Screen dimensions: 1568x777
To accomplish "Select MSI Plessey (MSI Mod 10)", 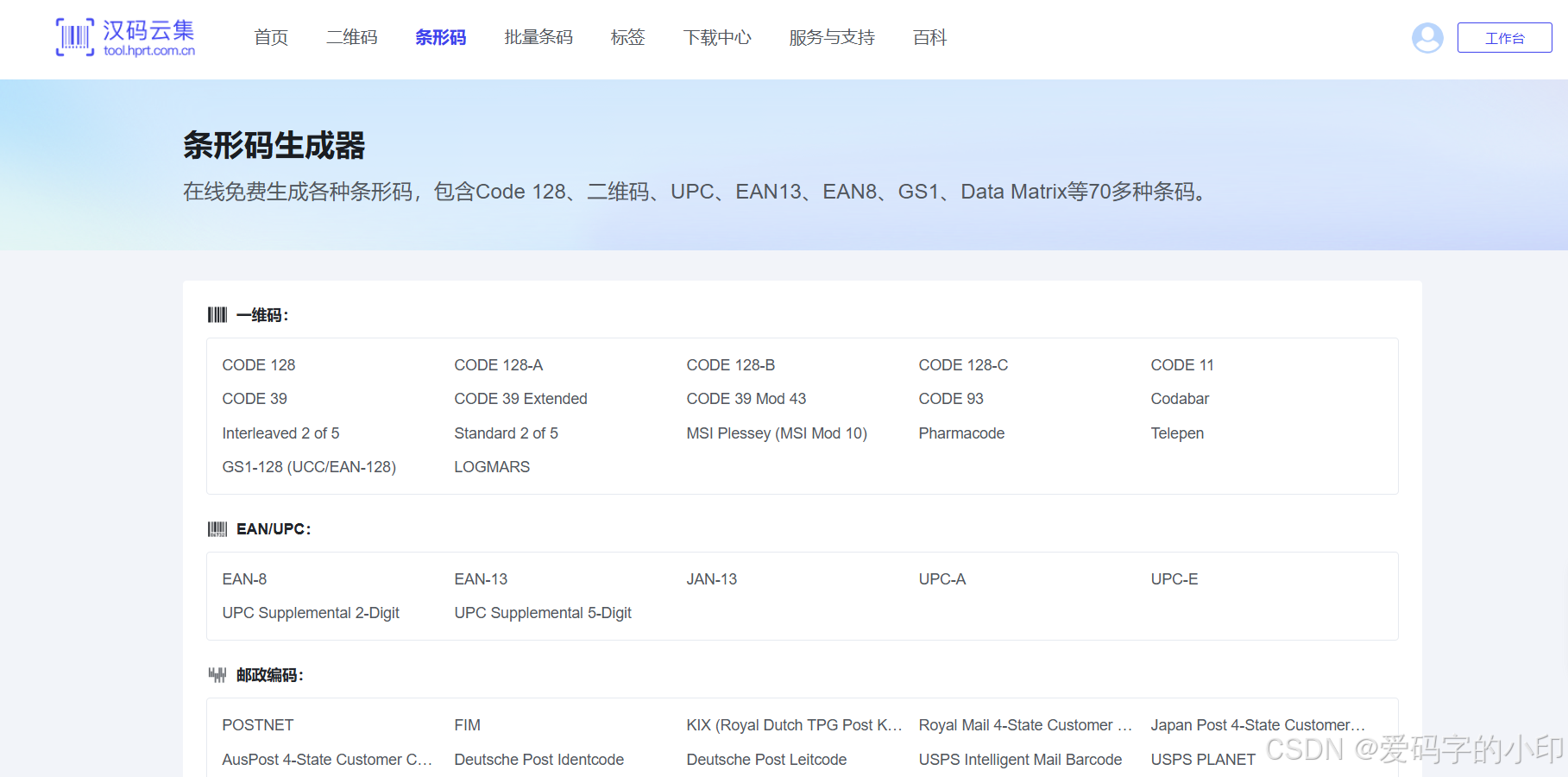I will tap(777, 433).
